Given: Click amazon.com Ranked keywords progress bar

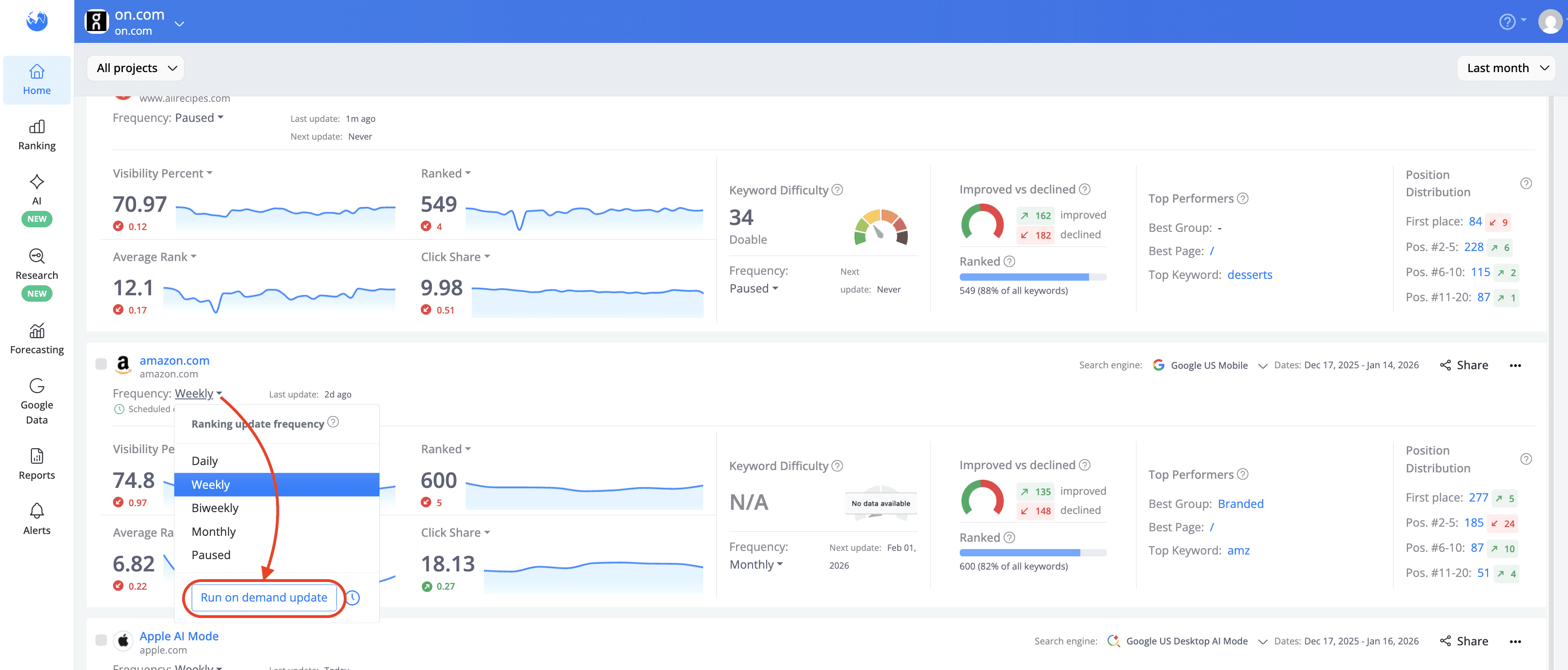Looking at the screenshot, I should click(1032, 553).
